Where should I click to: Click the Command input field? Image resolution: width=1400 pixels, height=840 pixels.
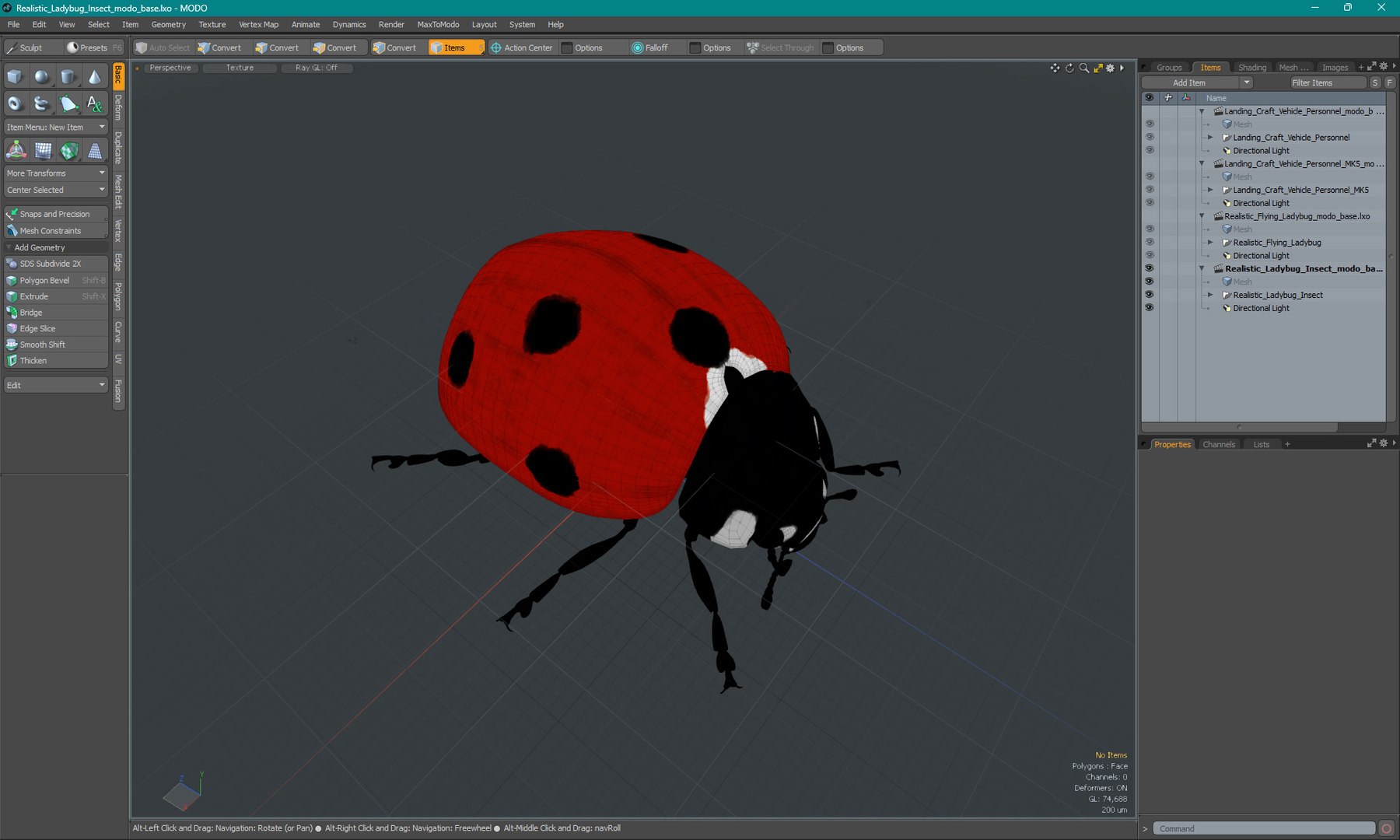(x=1264, y=828)
